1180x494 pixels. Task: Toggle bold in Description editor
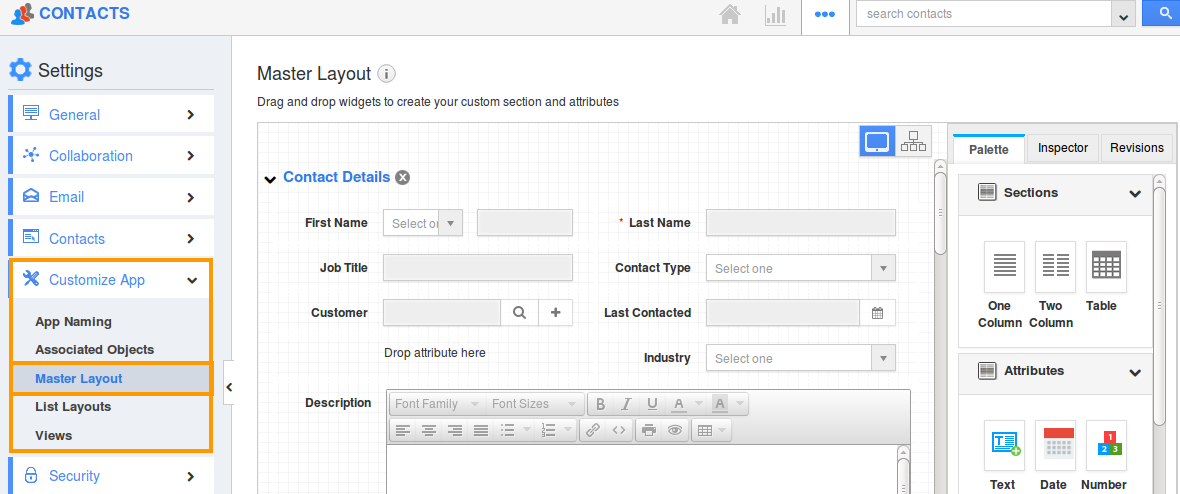tap(600, 404)
